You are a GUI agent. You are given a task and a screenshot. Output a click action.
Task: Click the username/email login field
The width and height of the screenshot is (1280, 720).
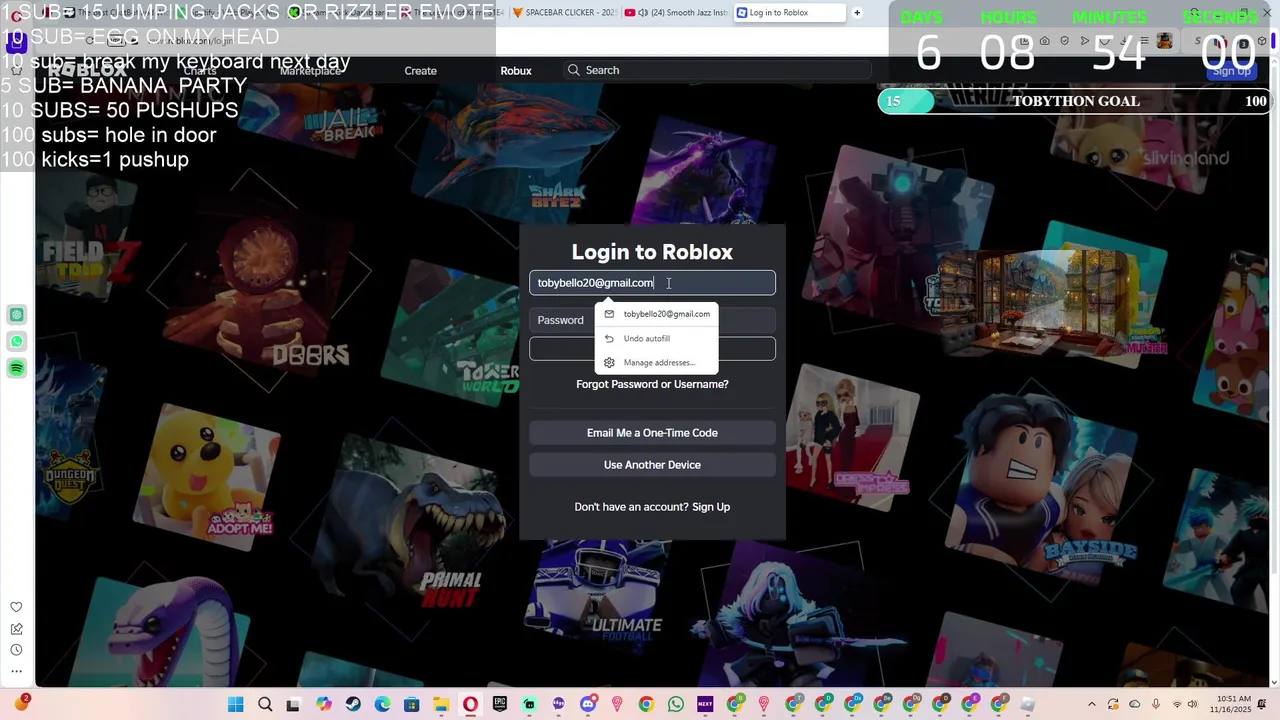click(x=652, y=283)
